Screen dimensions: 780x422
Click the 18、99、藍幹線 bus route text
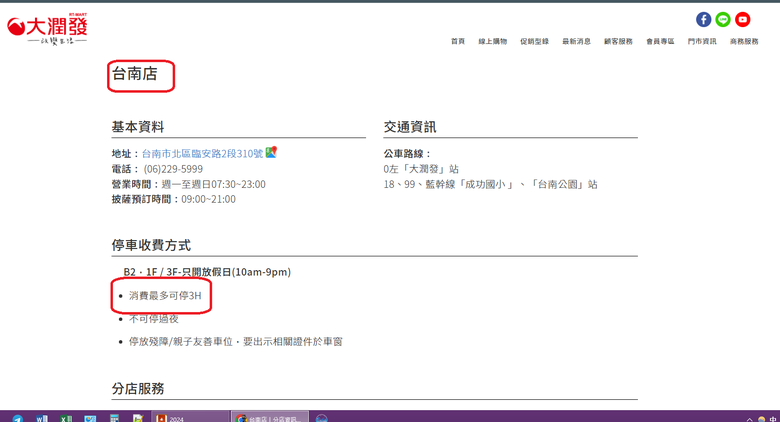(490, 185)
